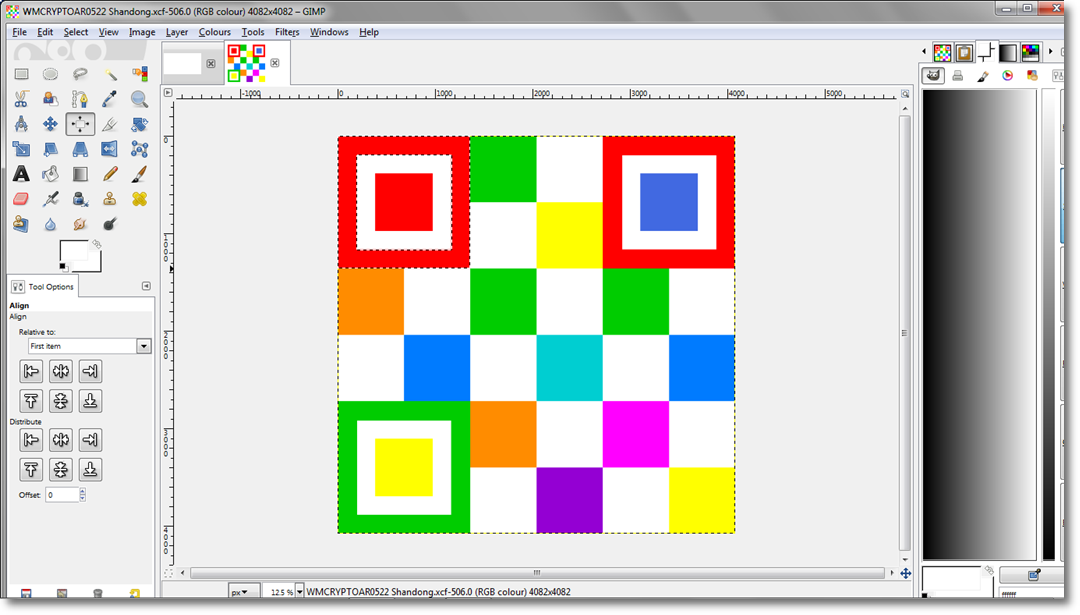Select the Smudge finger tool
The height and width of the screenshot is (615, 1080).
pos(80,224)
